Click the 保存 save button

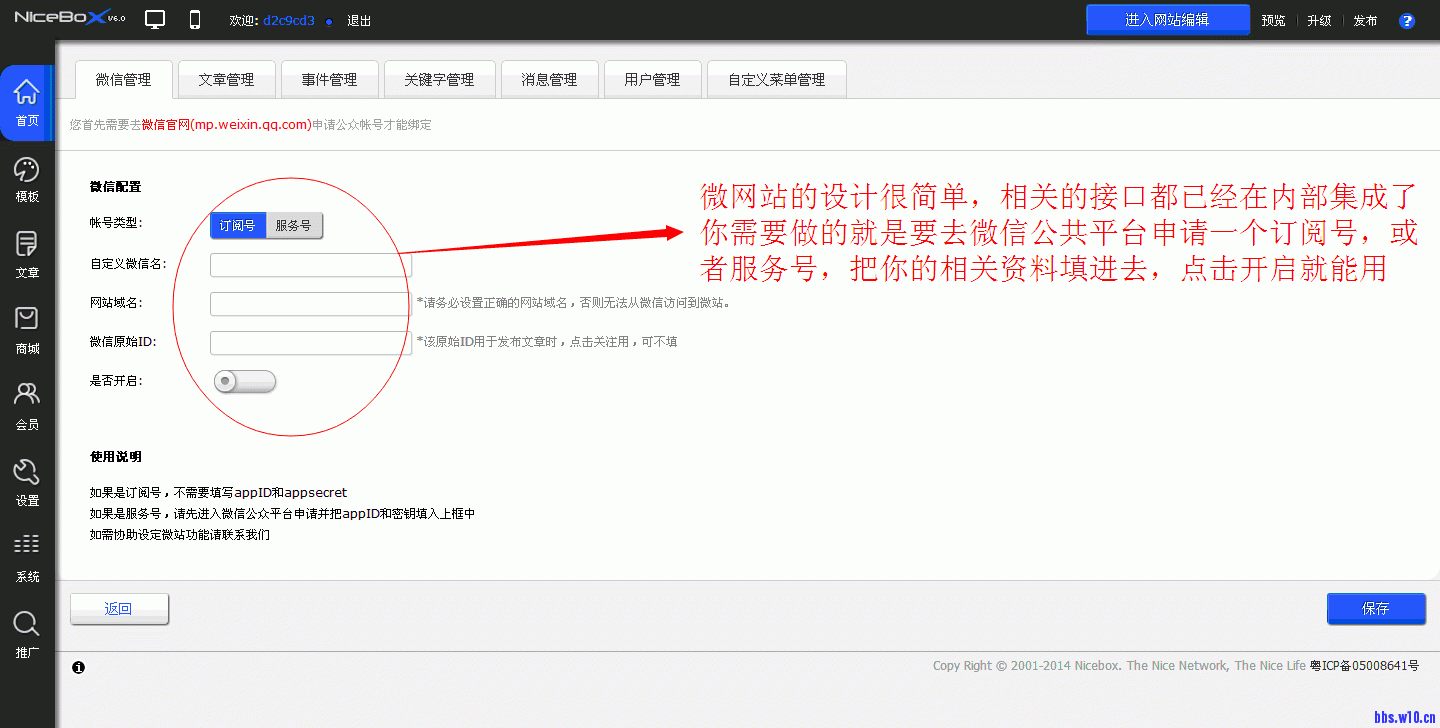(1376, 608)
